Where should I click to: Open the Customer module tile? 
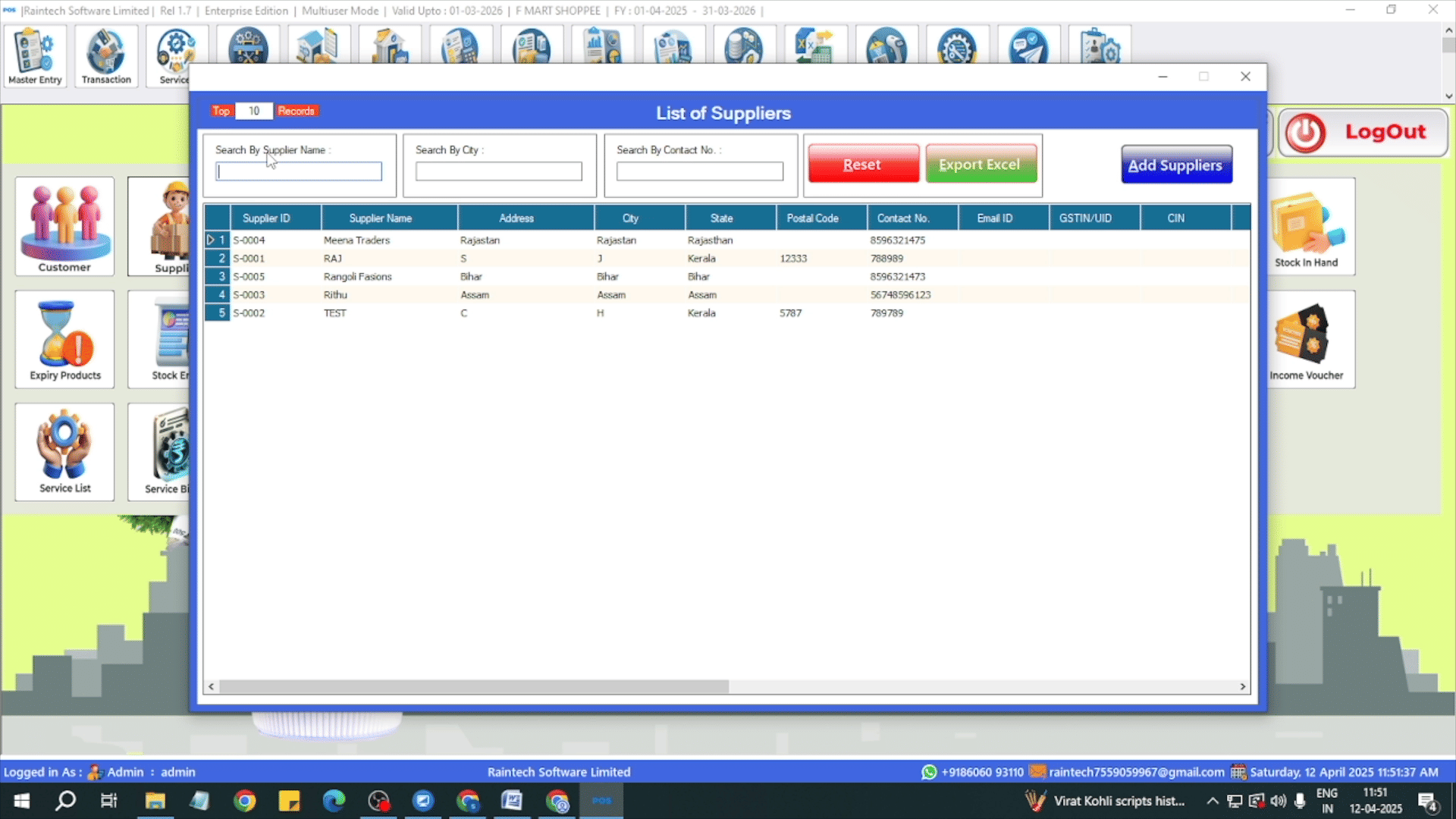[64, 226]
